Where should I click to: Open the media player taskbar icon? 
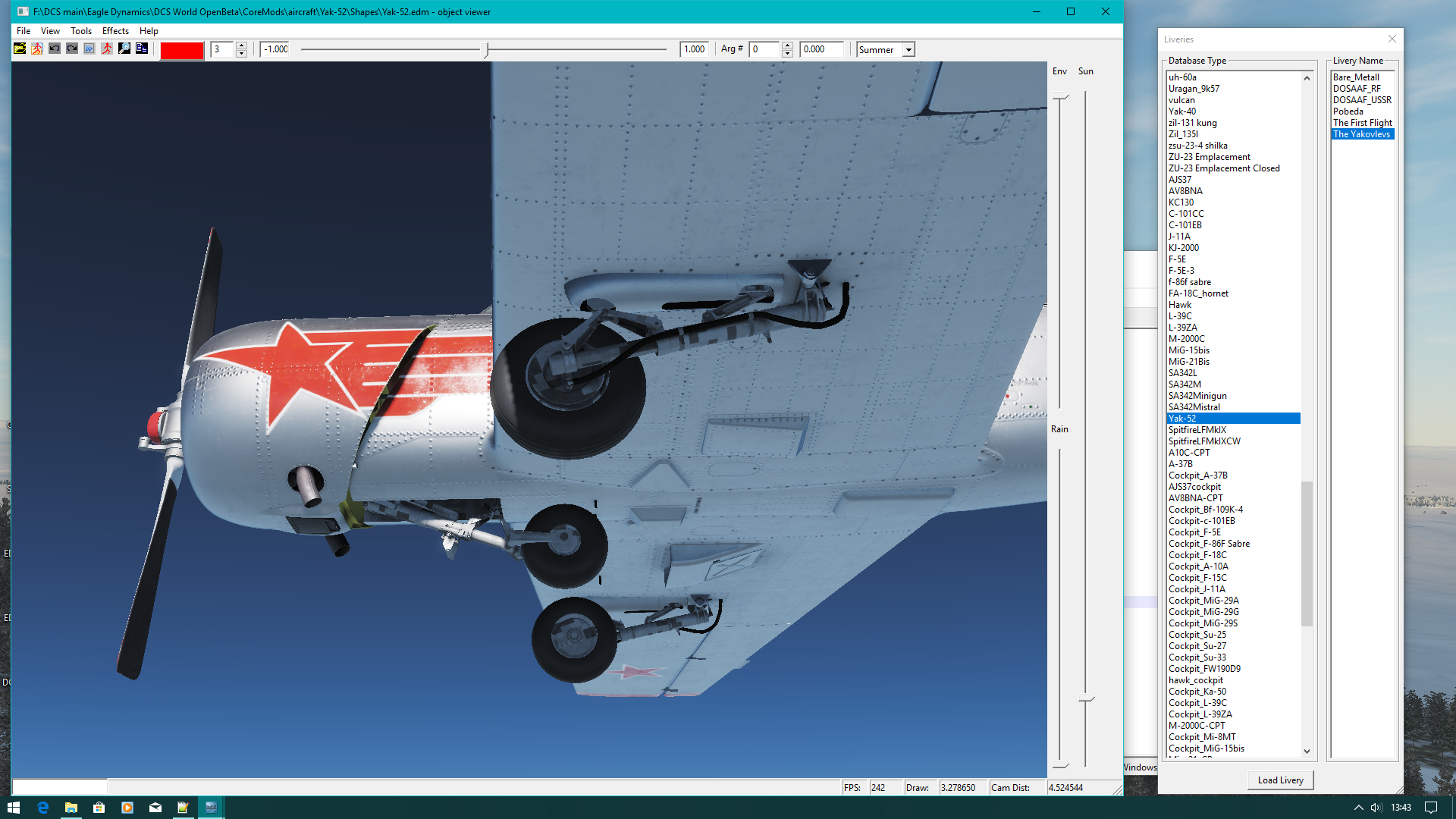[x=127, y=808]
